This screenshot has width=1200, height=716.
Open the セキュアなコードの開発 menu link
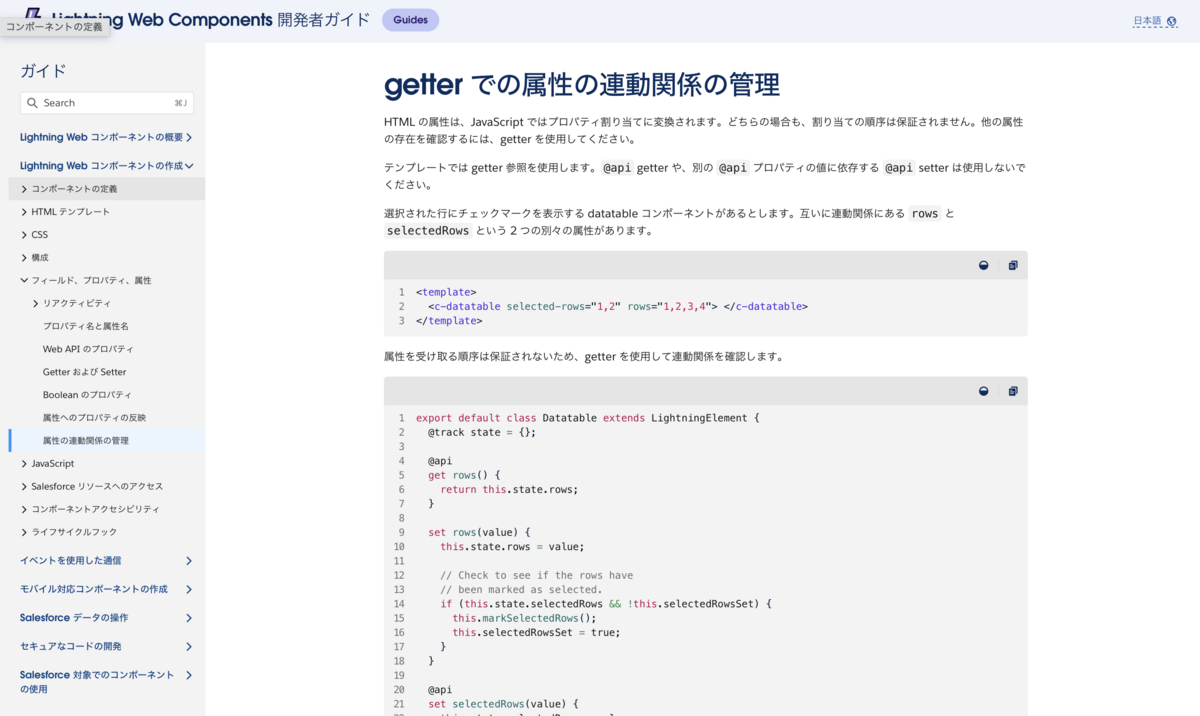(x=70, y=647)
